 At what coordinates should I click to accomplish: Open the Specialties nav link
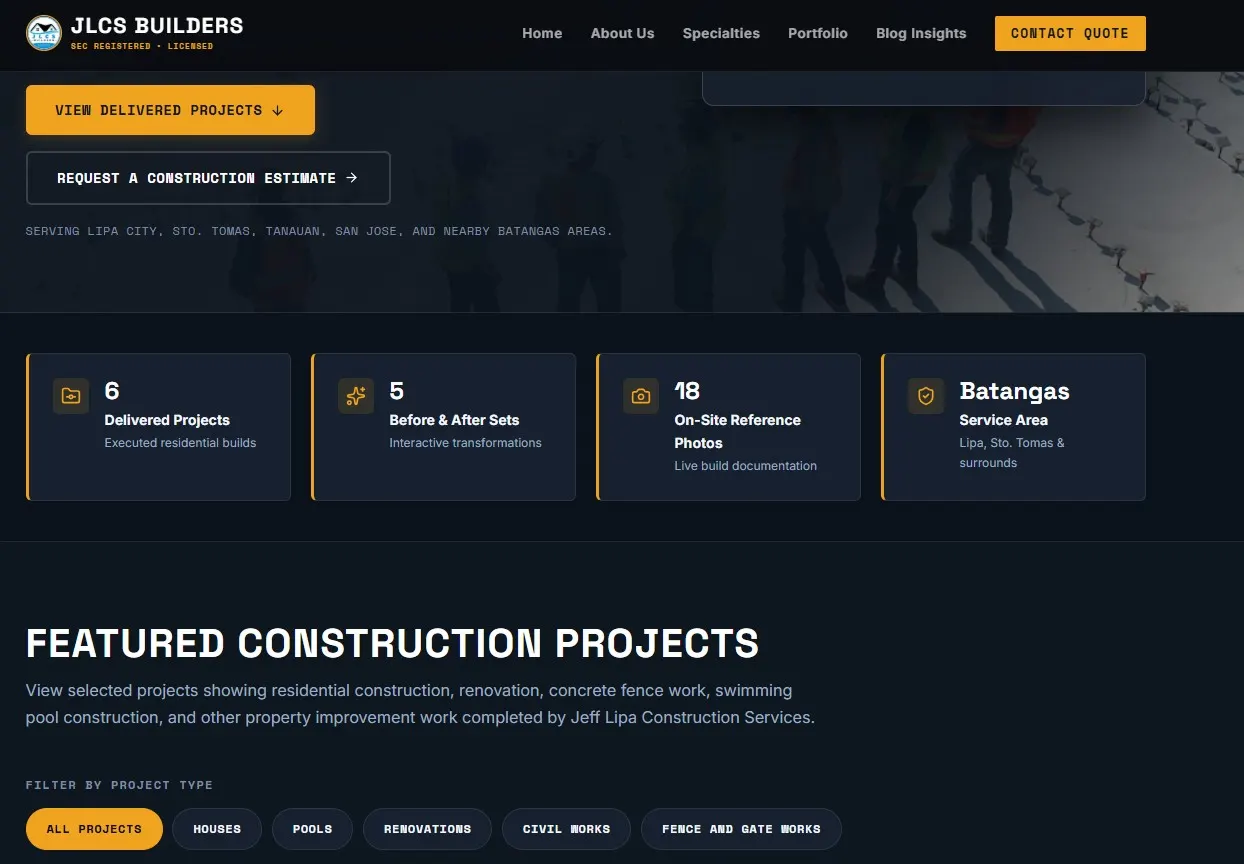[x=721, y=33]
